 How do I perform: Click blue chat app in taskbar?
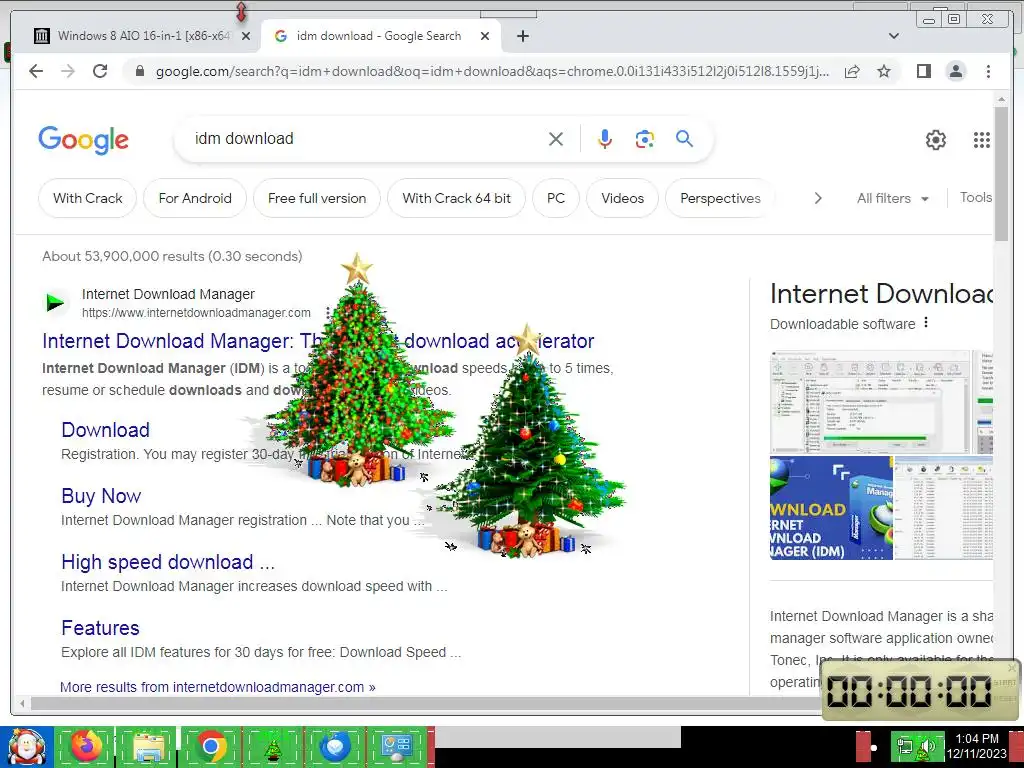334,747
